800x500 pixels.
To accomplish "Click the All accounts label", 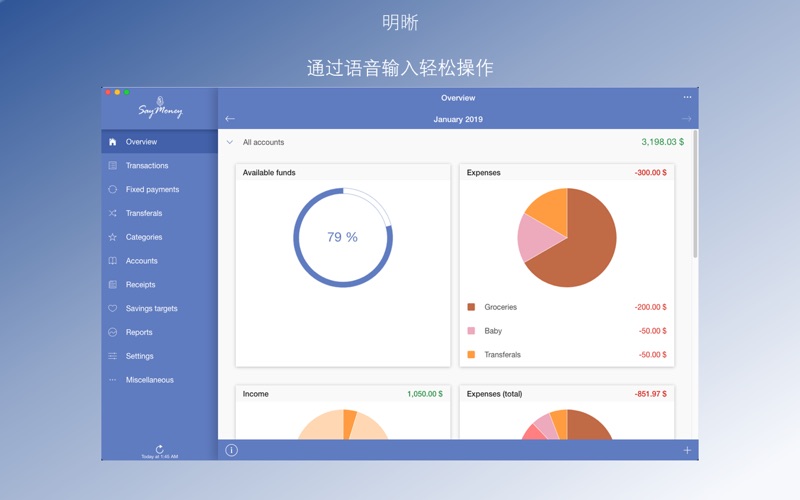I will click(x=263, y=142).
